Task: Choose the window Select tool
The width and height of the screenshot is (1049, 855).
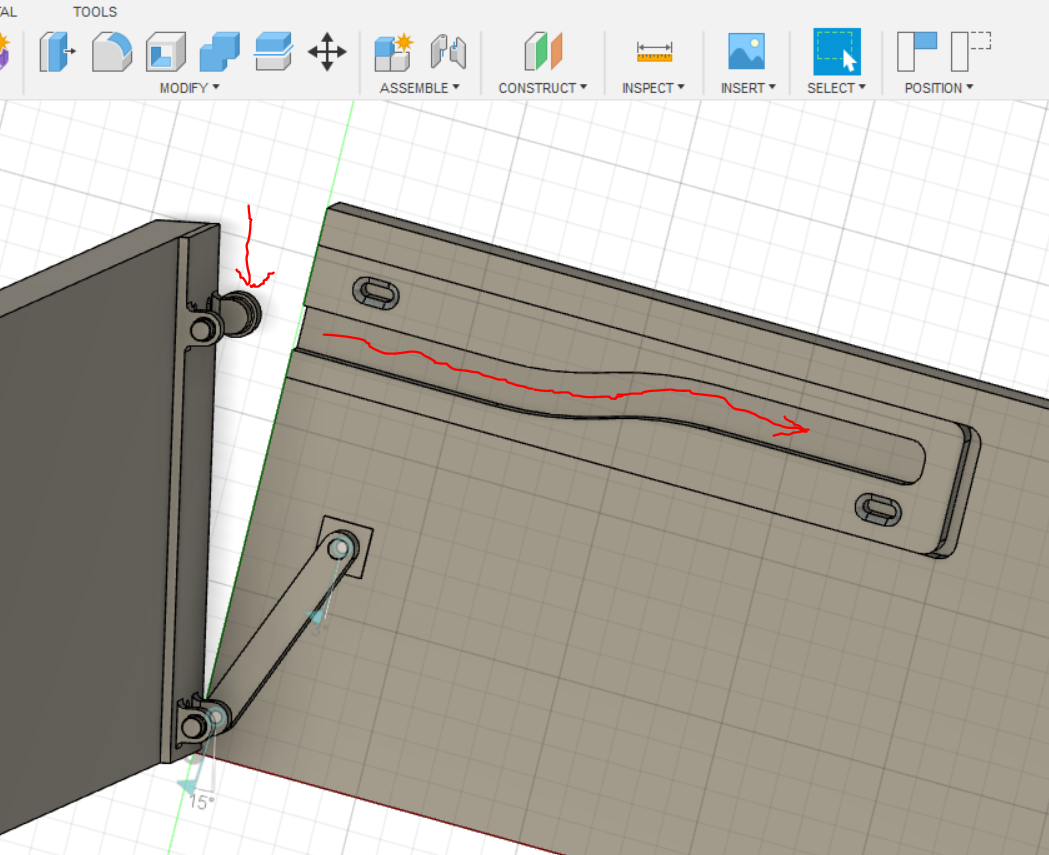Action: click(x=836, y=52)
